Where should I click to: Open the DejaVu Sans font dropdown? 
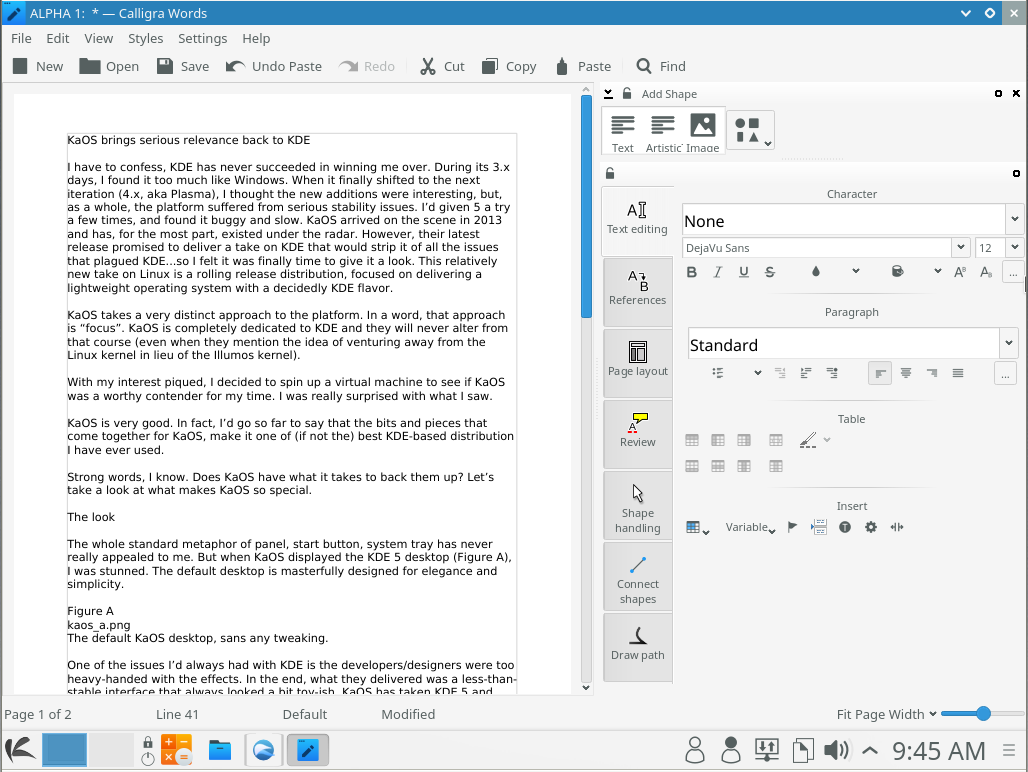[x=960, y=248]
